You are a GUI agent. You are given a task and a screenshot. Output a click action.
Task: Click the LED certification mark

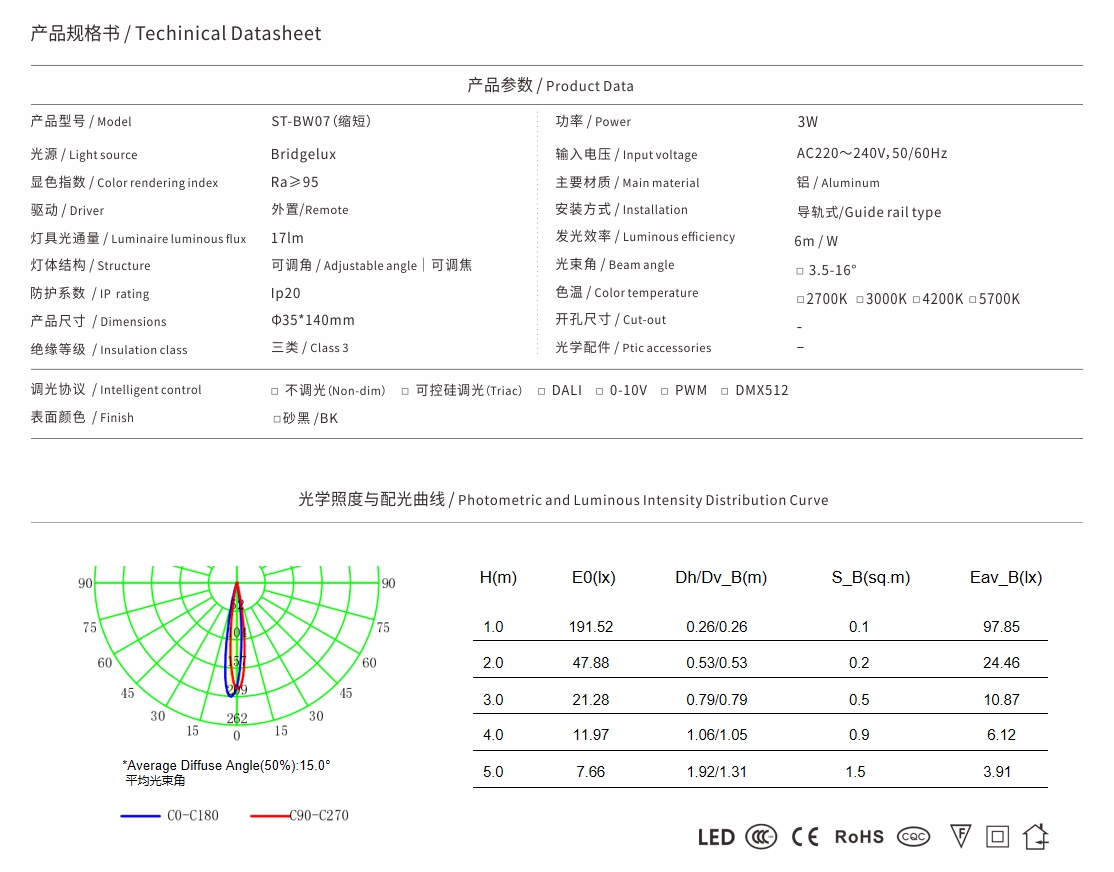[715, 837]
